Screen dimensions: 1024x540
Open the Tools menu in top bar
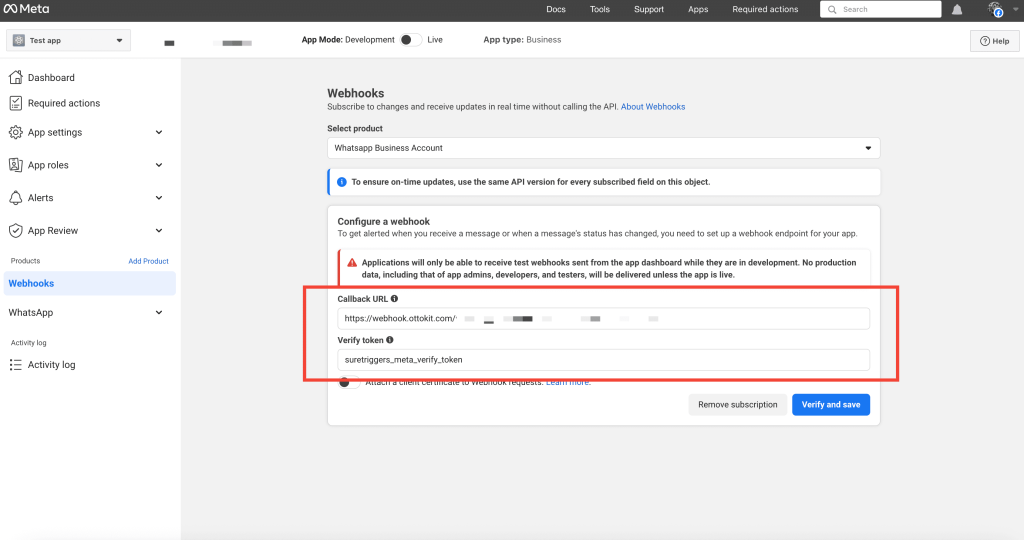tap(600, 10)
